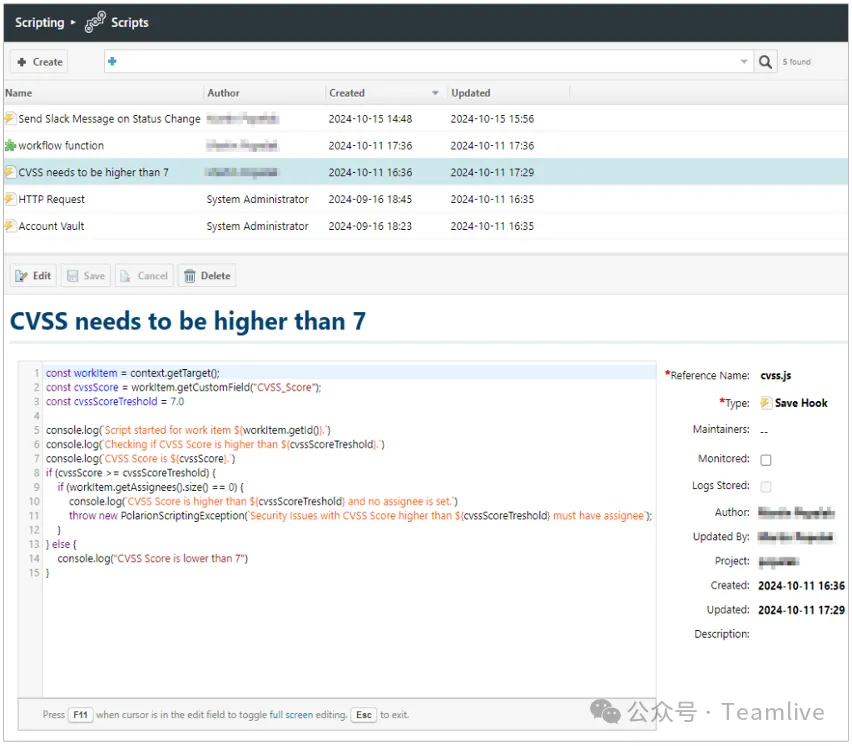Sort by the Name column header
852x746 pixels.
[18, 93]
